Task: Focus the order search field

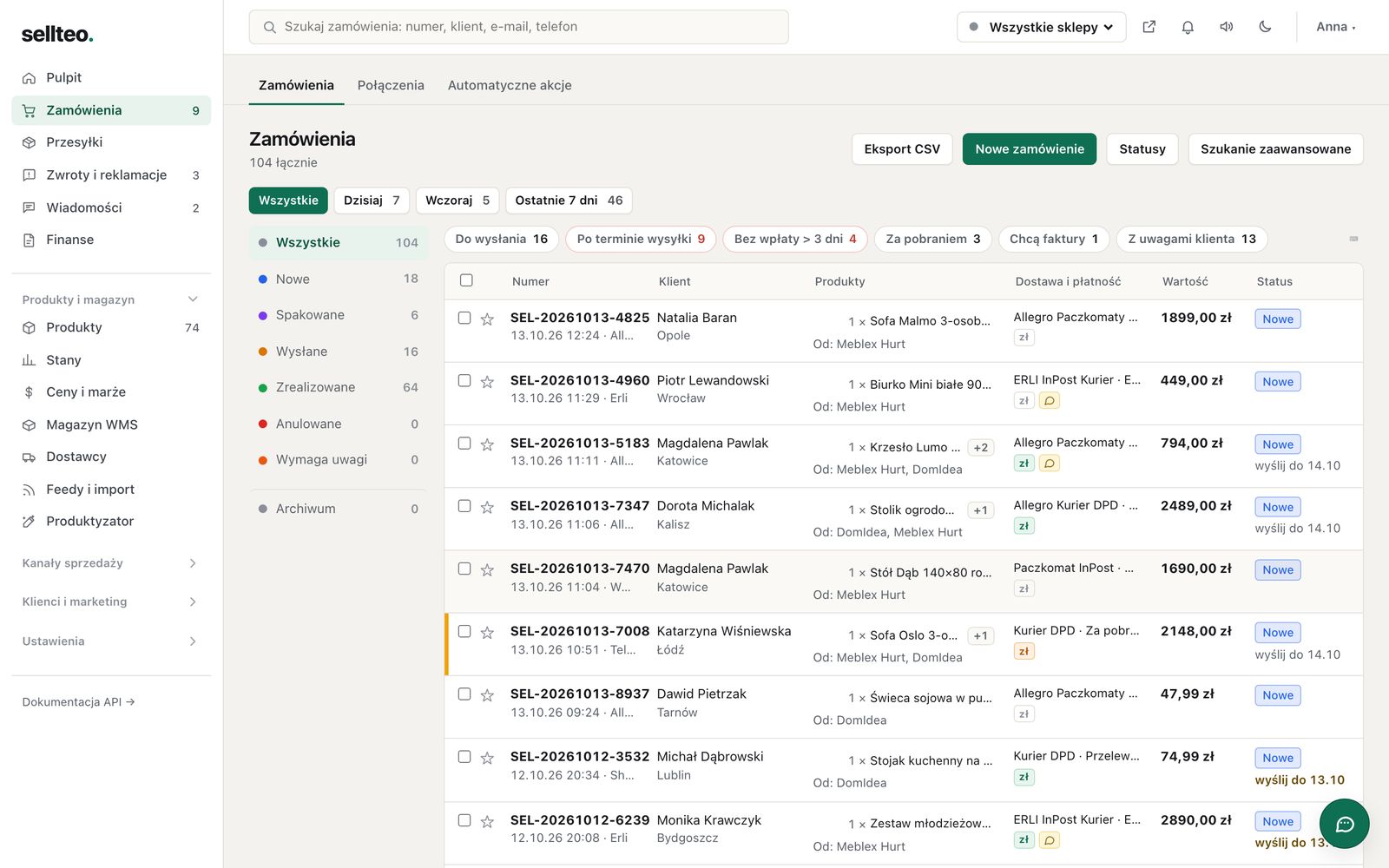Action: pyautogui.click(x=519, y=27)
